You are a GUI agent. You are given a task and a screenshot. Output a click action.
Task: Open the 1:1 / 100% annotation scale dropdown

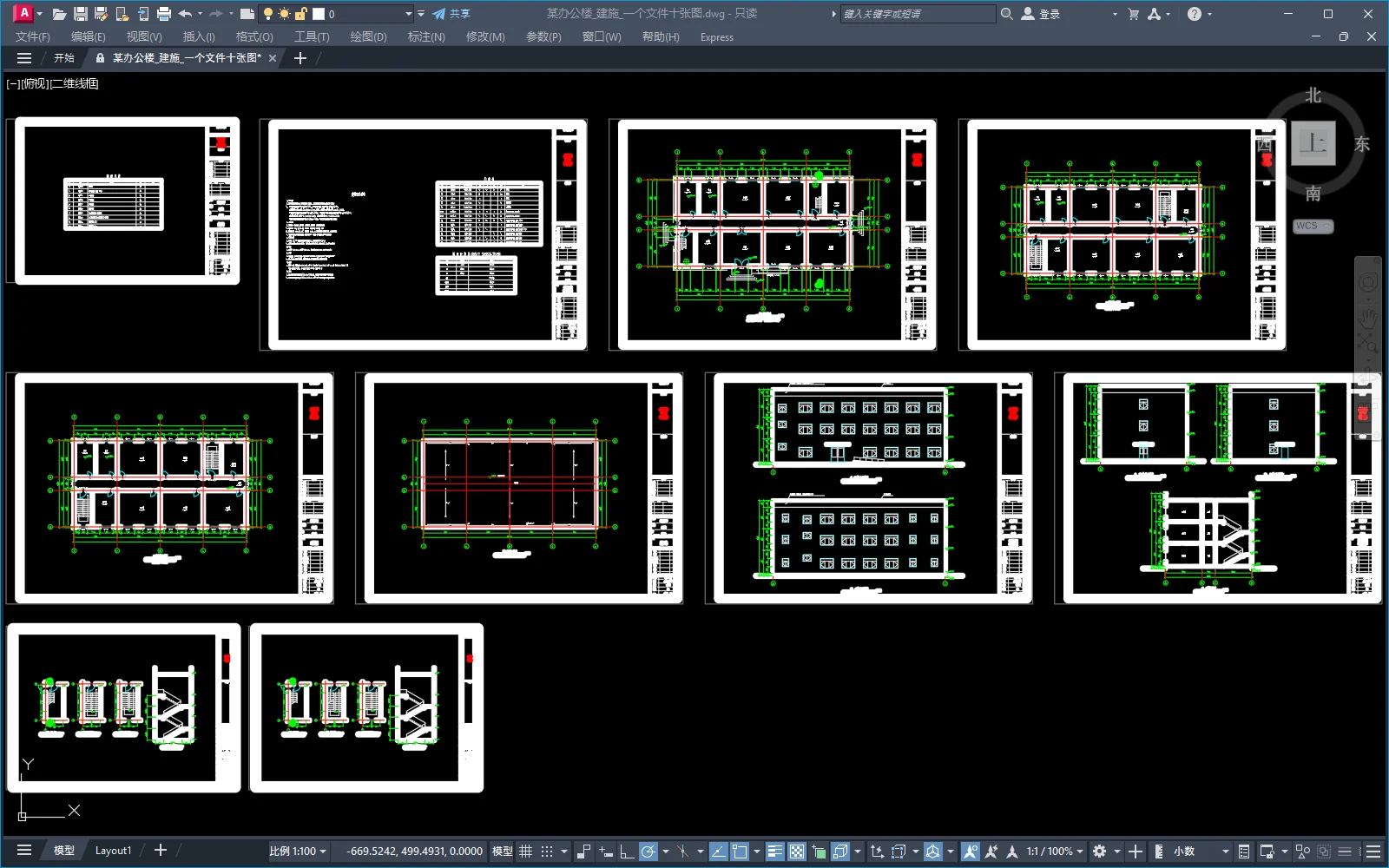pyautogui.click(x=1056, y=852)
